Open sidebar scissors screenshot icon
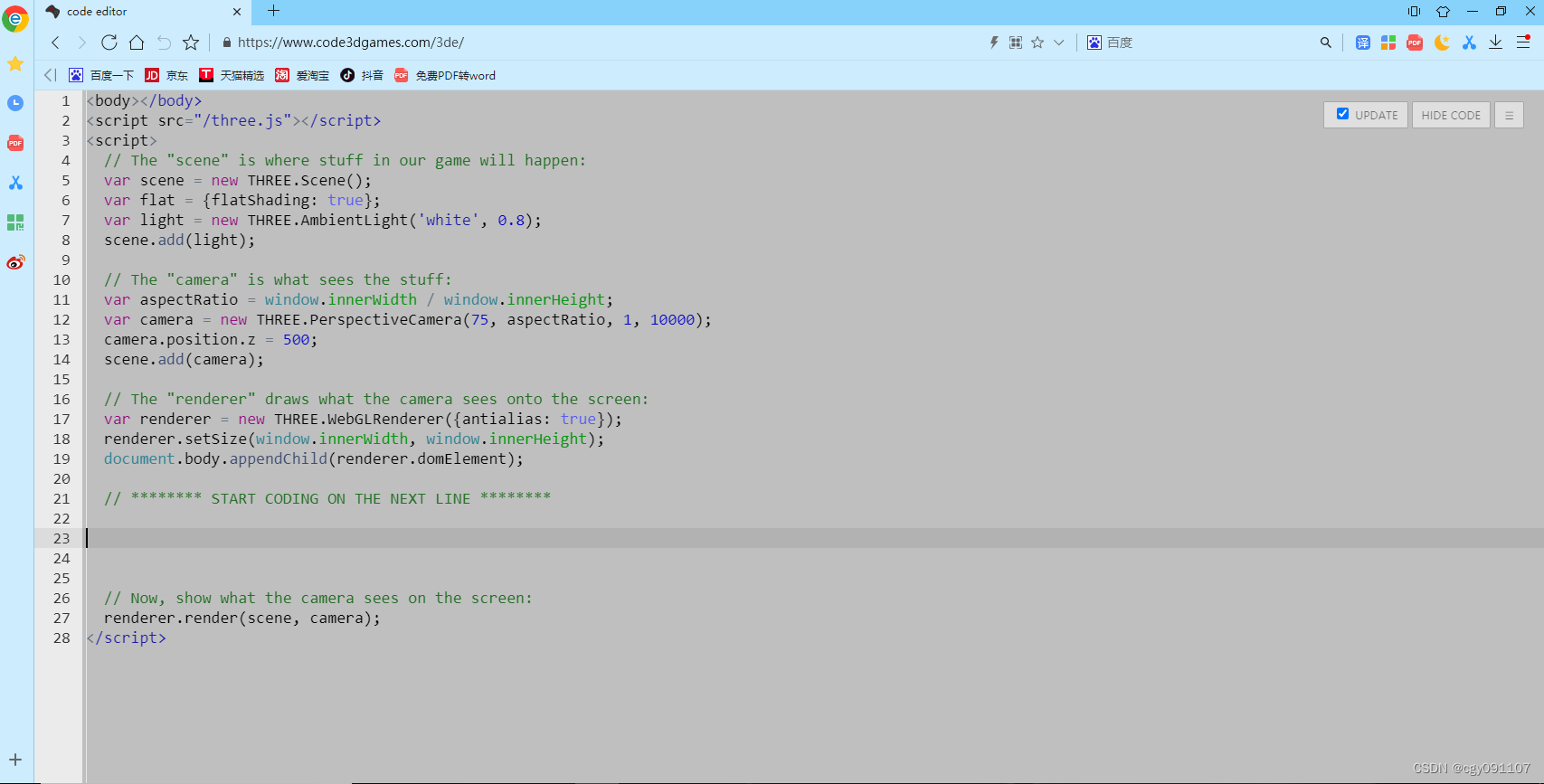1544x784 pixels. tap(15, 183)
